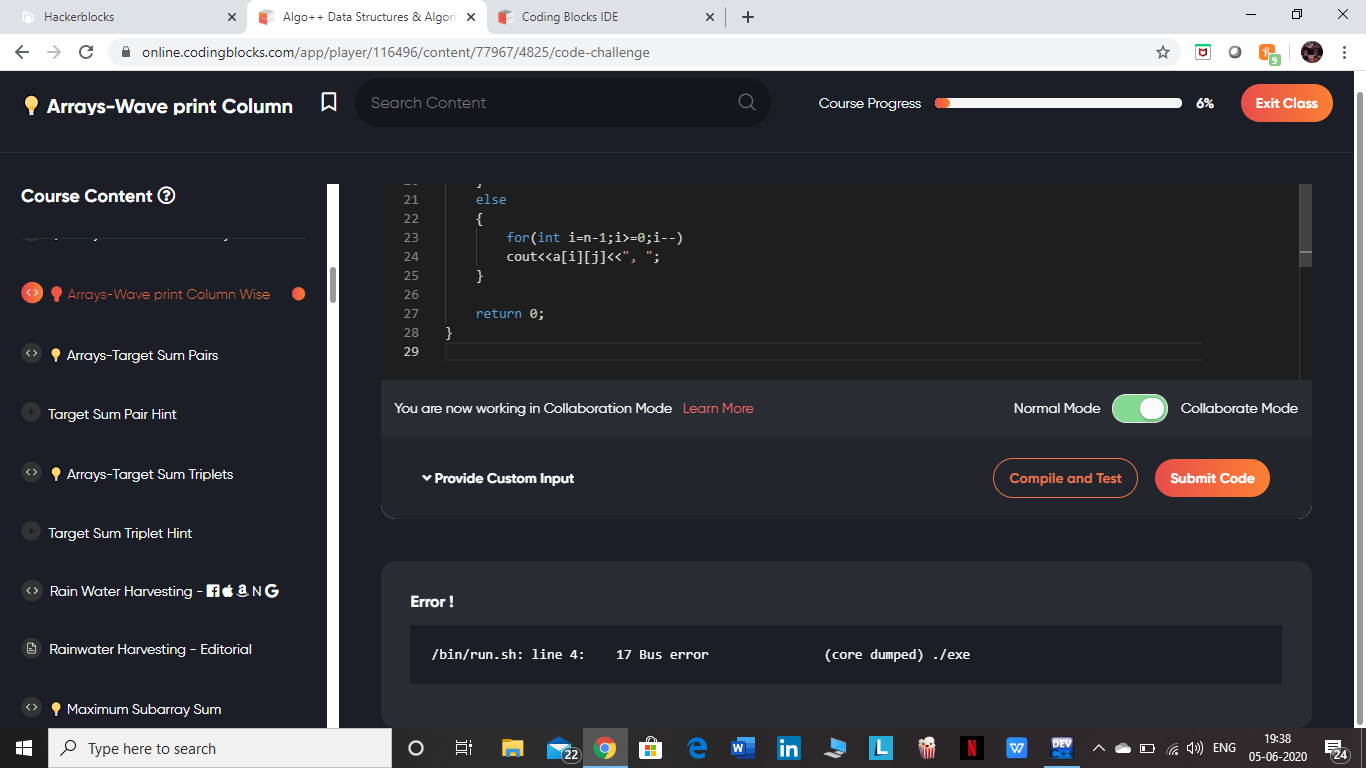Click code icon for Maximum Subarray Sum
Screen dimensions: 1366x768
(x=31, y=707)
